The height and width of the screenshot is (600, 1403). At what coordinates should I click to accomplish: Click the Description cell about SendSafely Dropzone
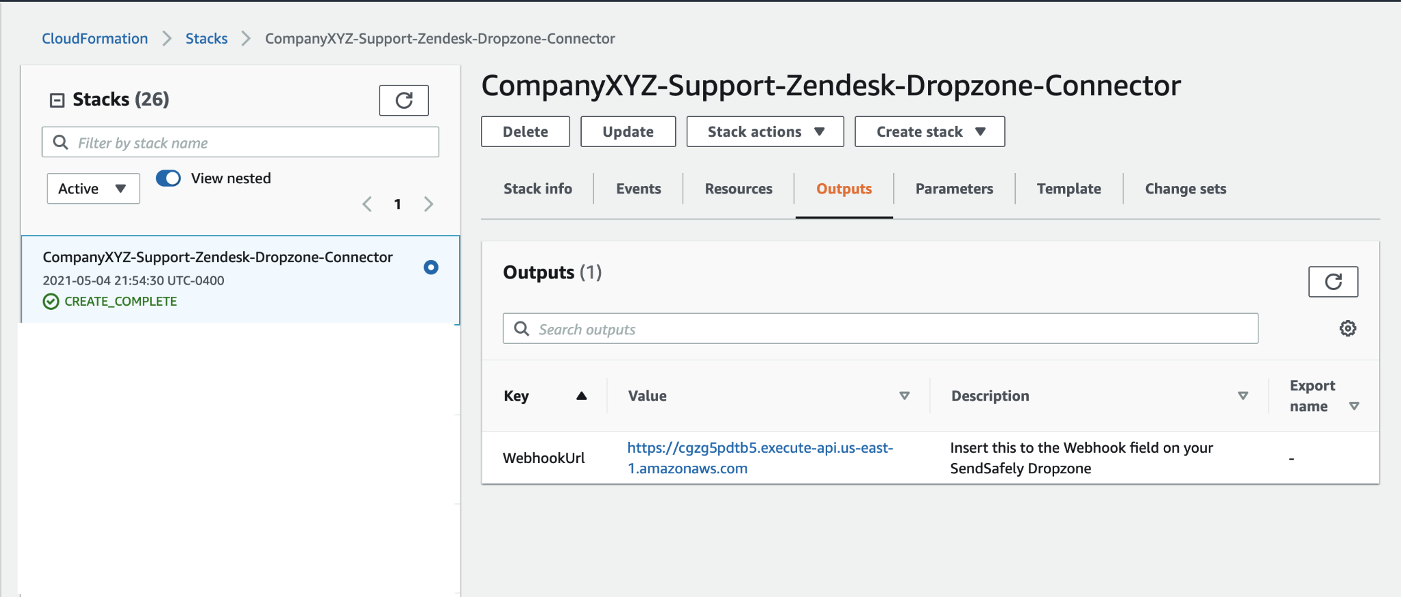click(1081, 458)
